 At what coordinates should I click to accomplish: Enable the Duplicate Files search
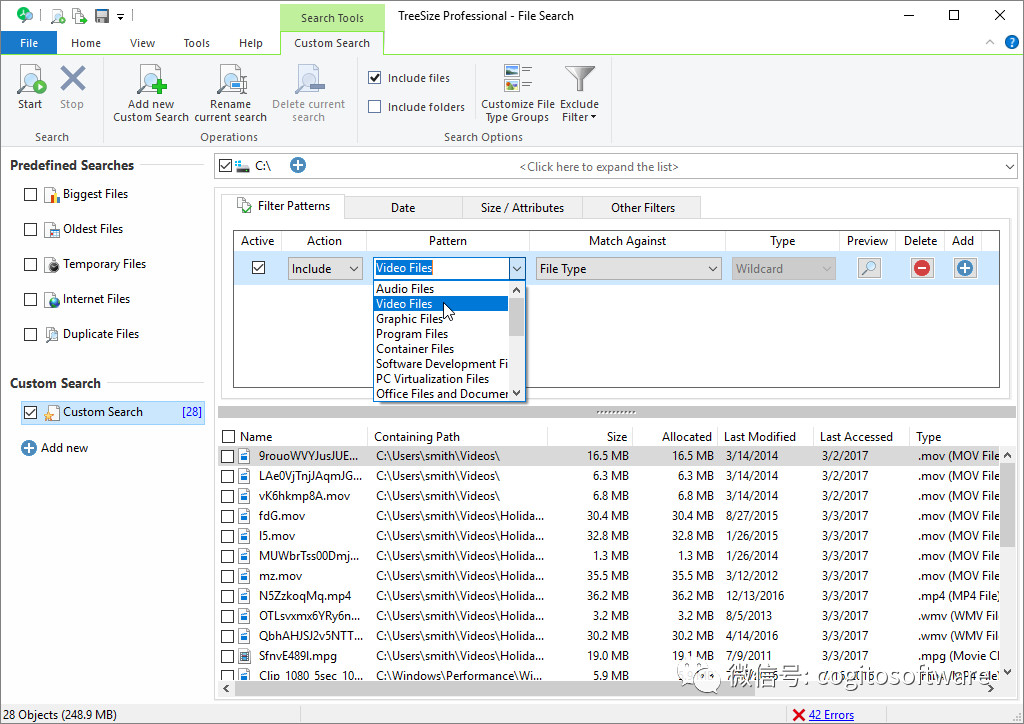pyautogui.click(x=30, y=334)
